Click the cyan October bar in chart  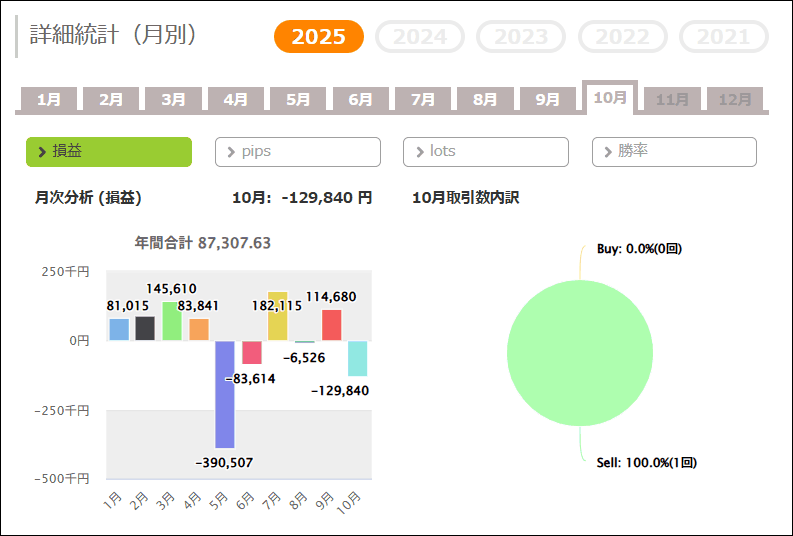pyautogui.click(x=358, y=358)
